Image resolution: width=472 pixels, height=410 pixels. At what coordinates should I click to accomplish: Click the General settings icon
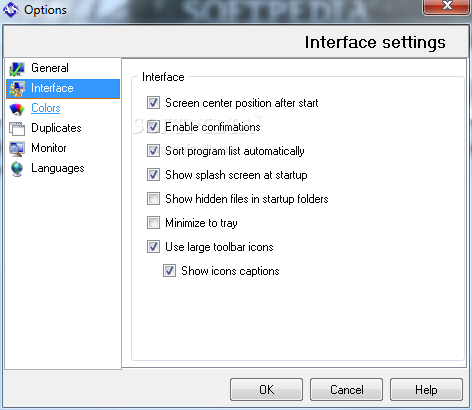[x=17, y=69]
